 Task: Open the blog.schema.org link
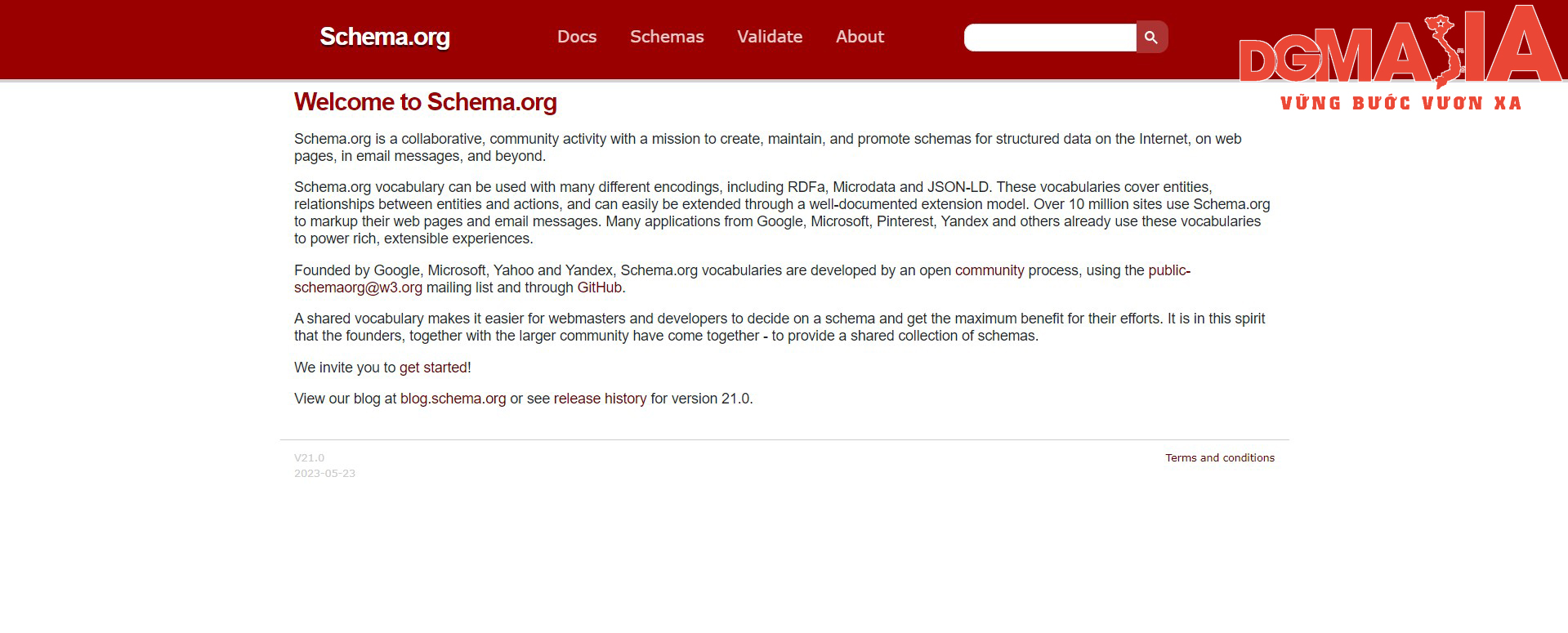pyautogui.click(x=453, y=399)
